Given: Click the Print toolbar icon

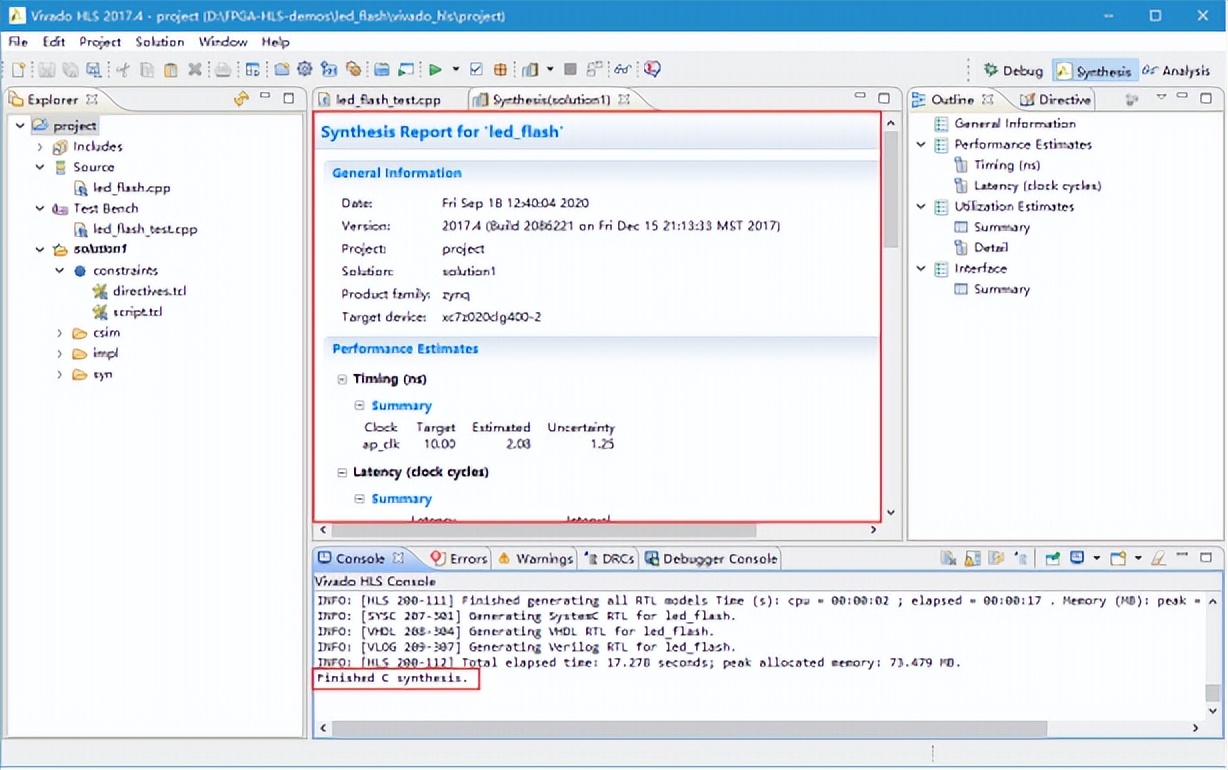Looking at the screenshot, I should click(223, 69).
